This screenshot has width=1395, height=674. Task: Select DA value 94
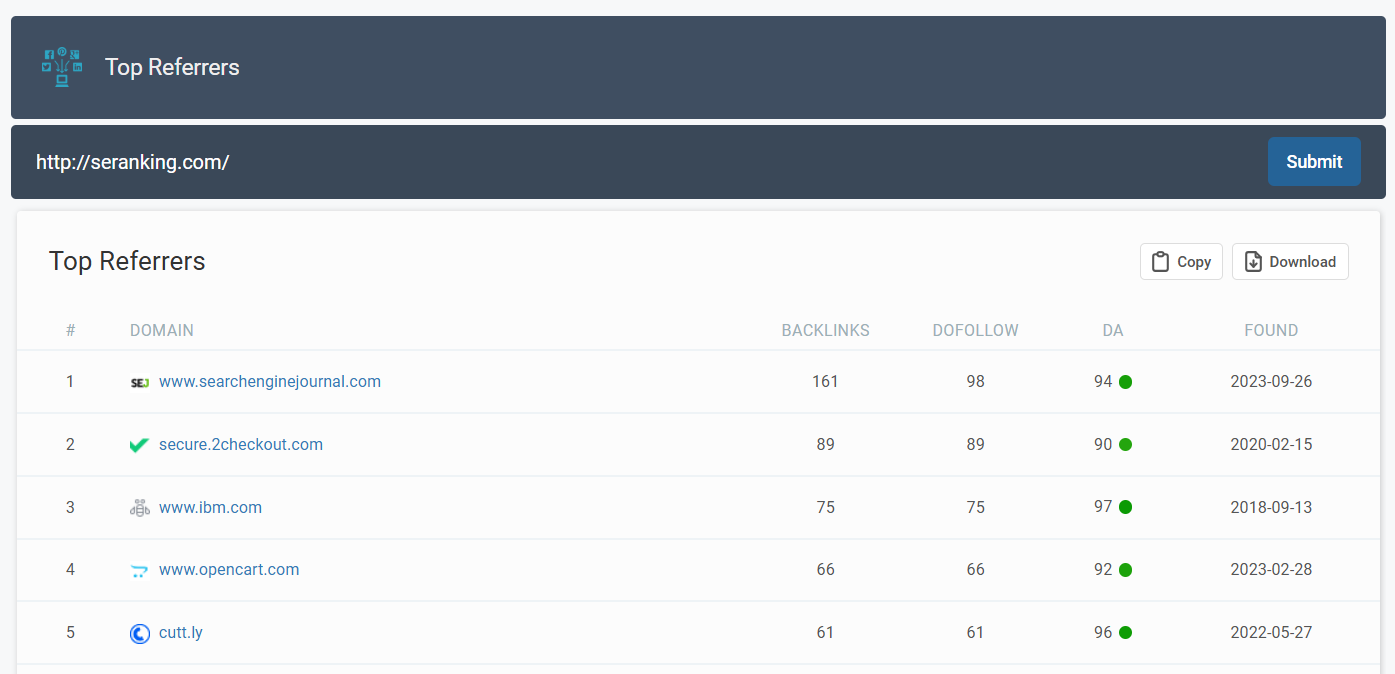click(1103, 382)
